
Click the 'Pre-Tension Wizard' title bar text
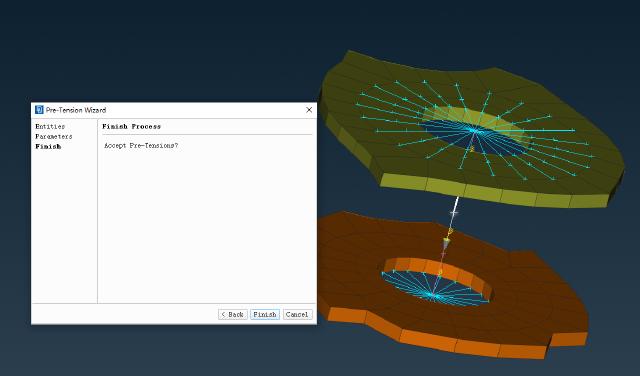[x=76, y=110]
